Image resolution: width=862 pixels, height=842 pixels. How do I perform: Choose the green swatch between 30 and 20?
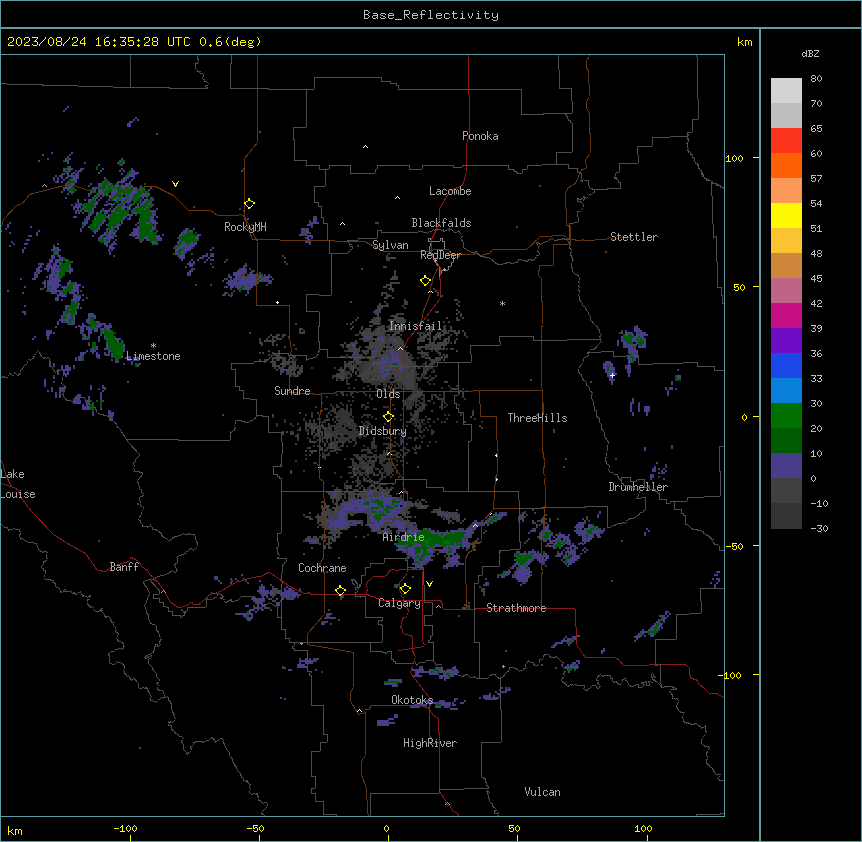[x=786, y=416]
